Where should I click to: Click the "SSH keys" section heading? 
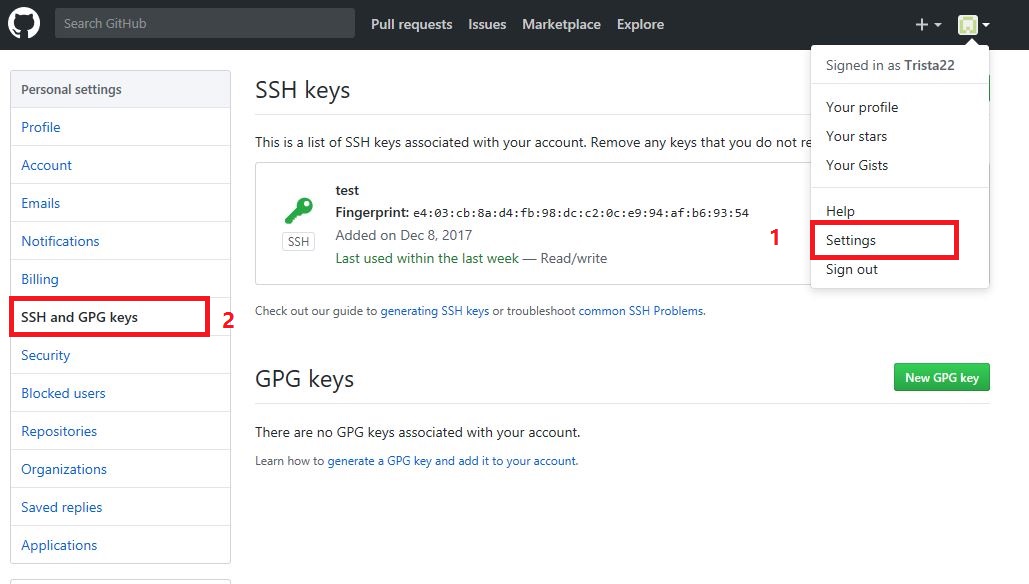pyautogui.click(x=303, y=90)
